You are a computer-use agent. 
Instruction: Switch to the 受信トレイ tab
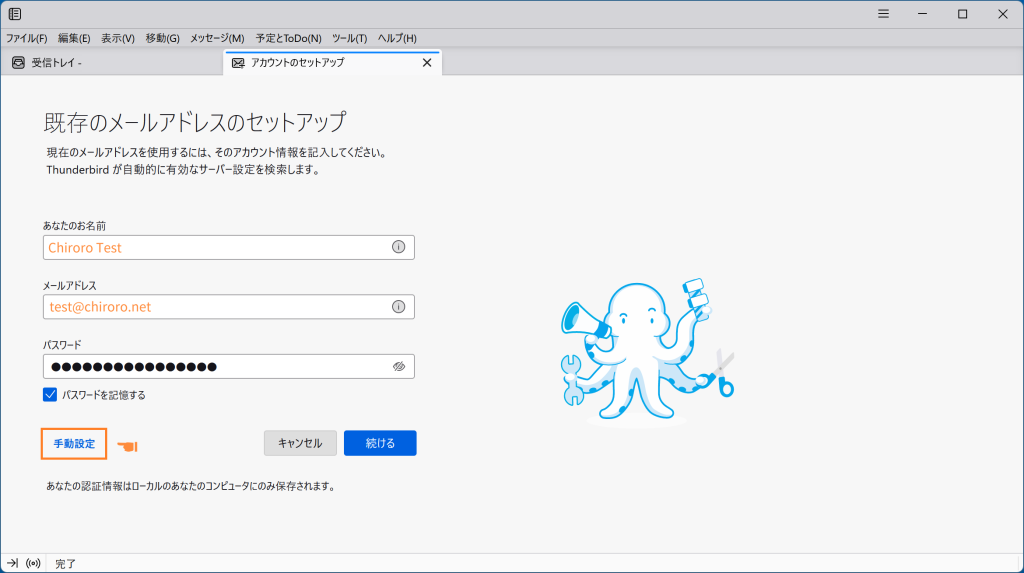coord(112,63)
